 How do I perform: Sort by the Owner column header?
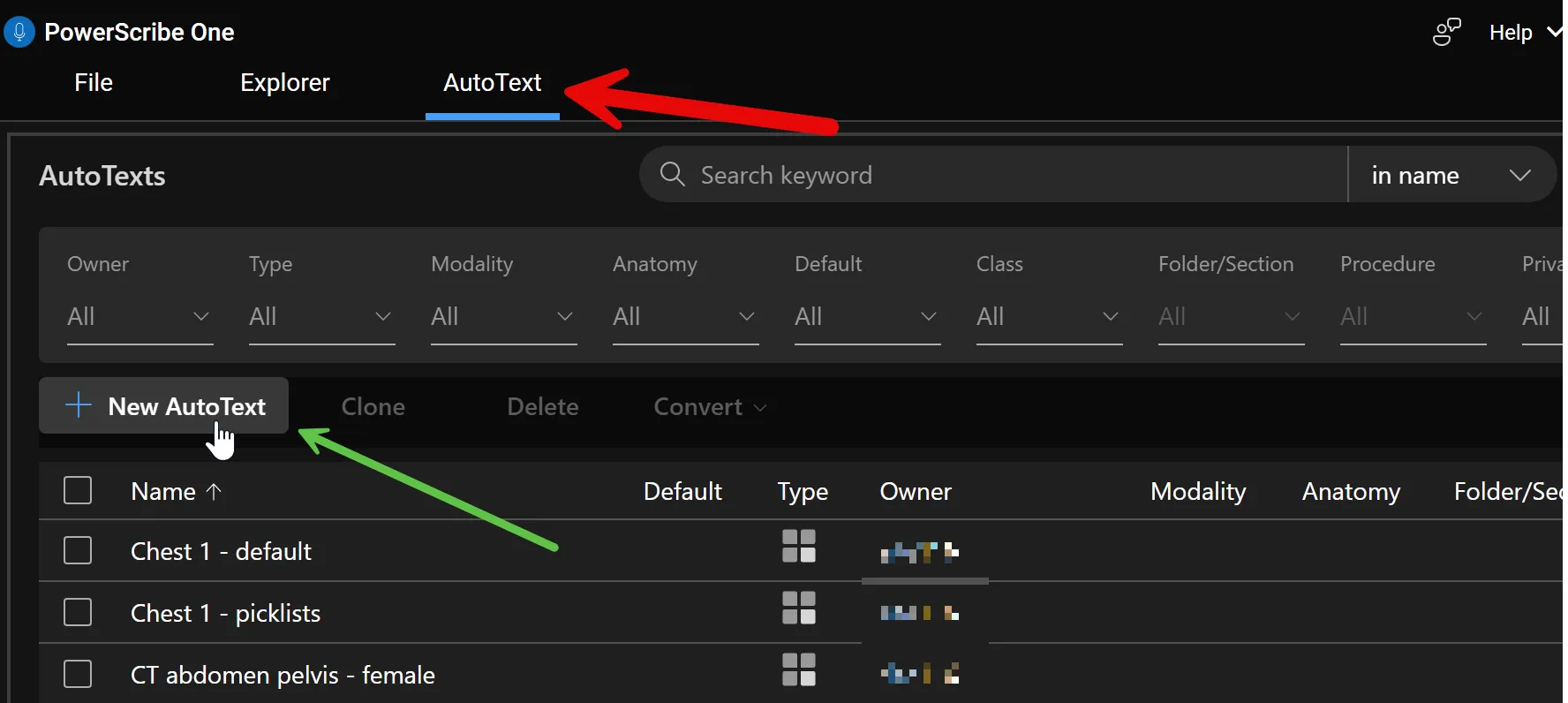(x=916, y=491)
